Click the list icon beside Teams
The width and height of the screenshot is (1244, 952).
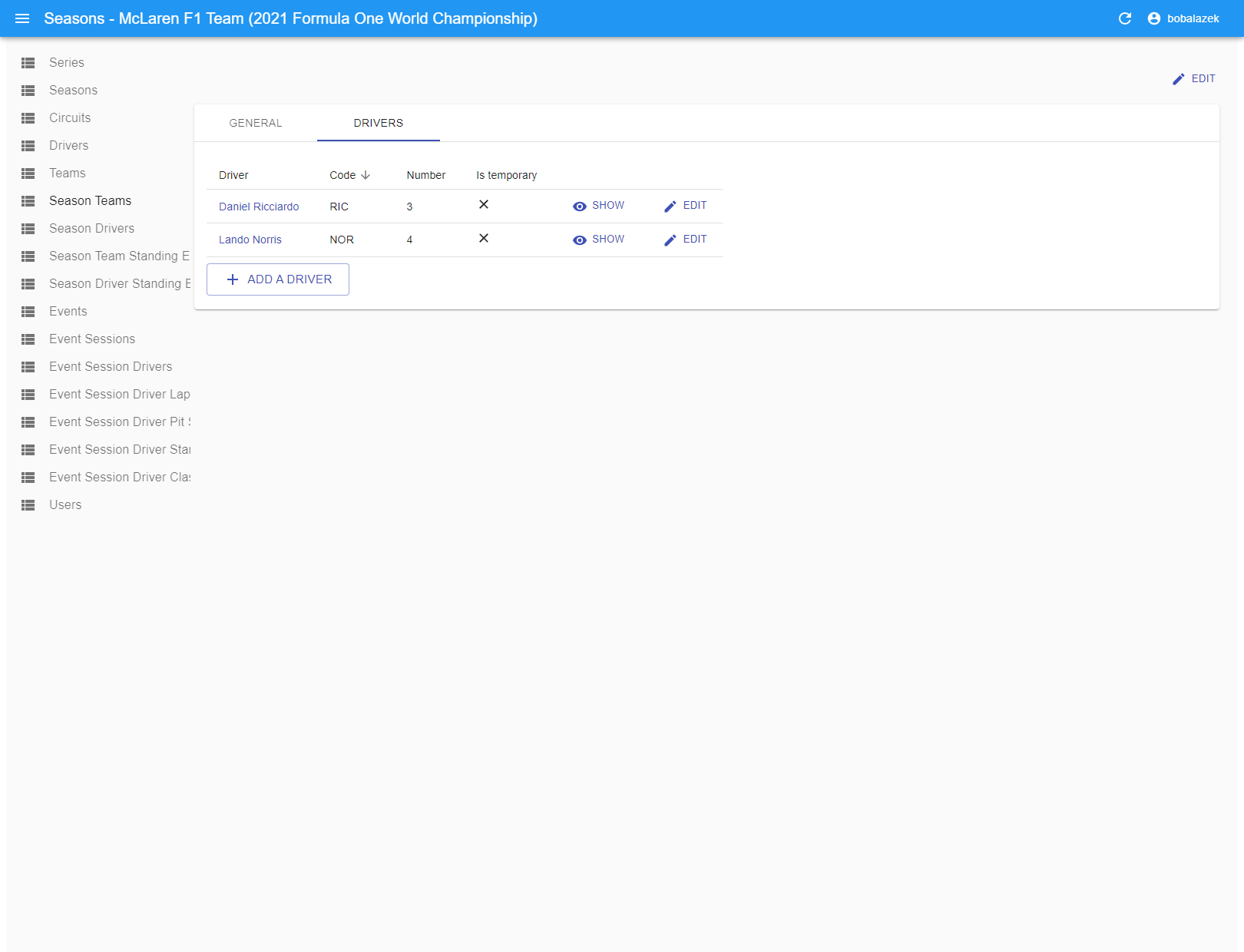point(28,174)
